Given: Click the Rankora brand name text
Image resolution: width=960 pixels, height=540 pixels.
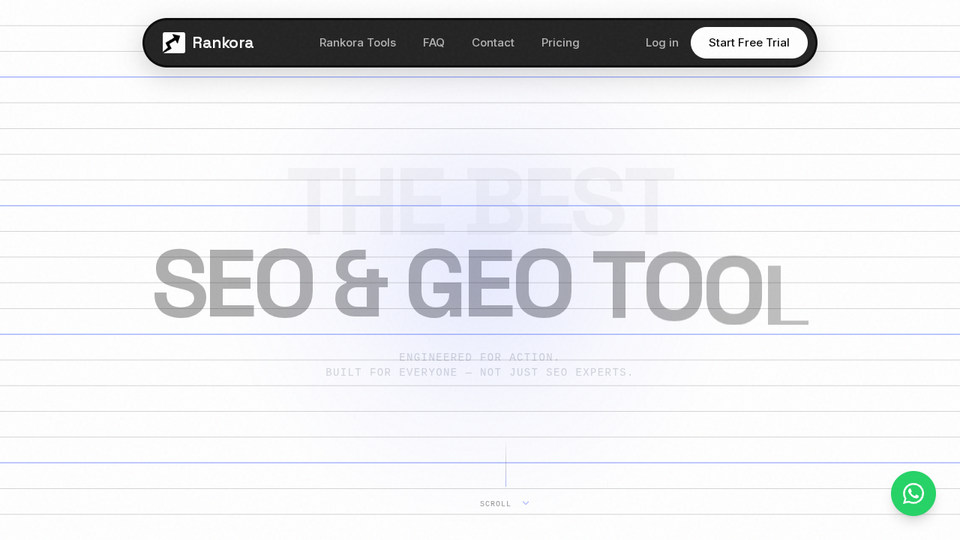Looking at the screenshot, I should [223, 43].
